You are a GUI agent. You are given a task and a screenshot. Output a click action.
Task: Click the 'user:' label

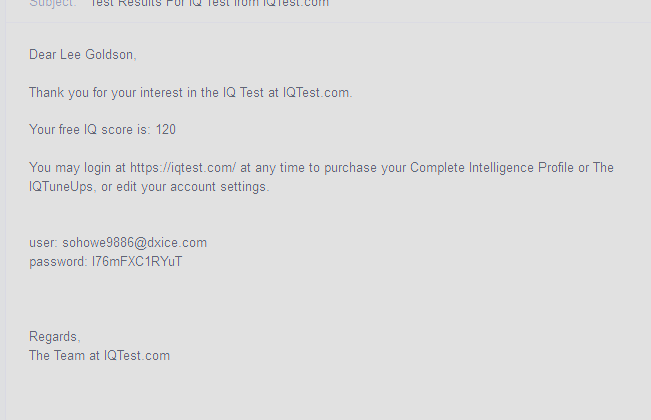click(x=43, y=243)
